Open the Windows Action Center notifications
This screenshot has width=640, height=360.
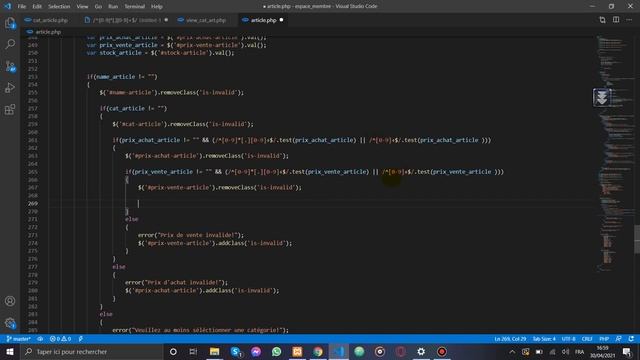tap(627, 351)
